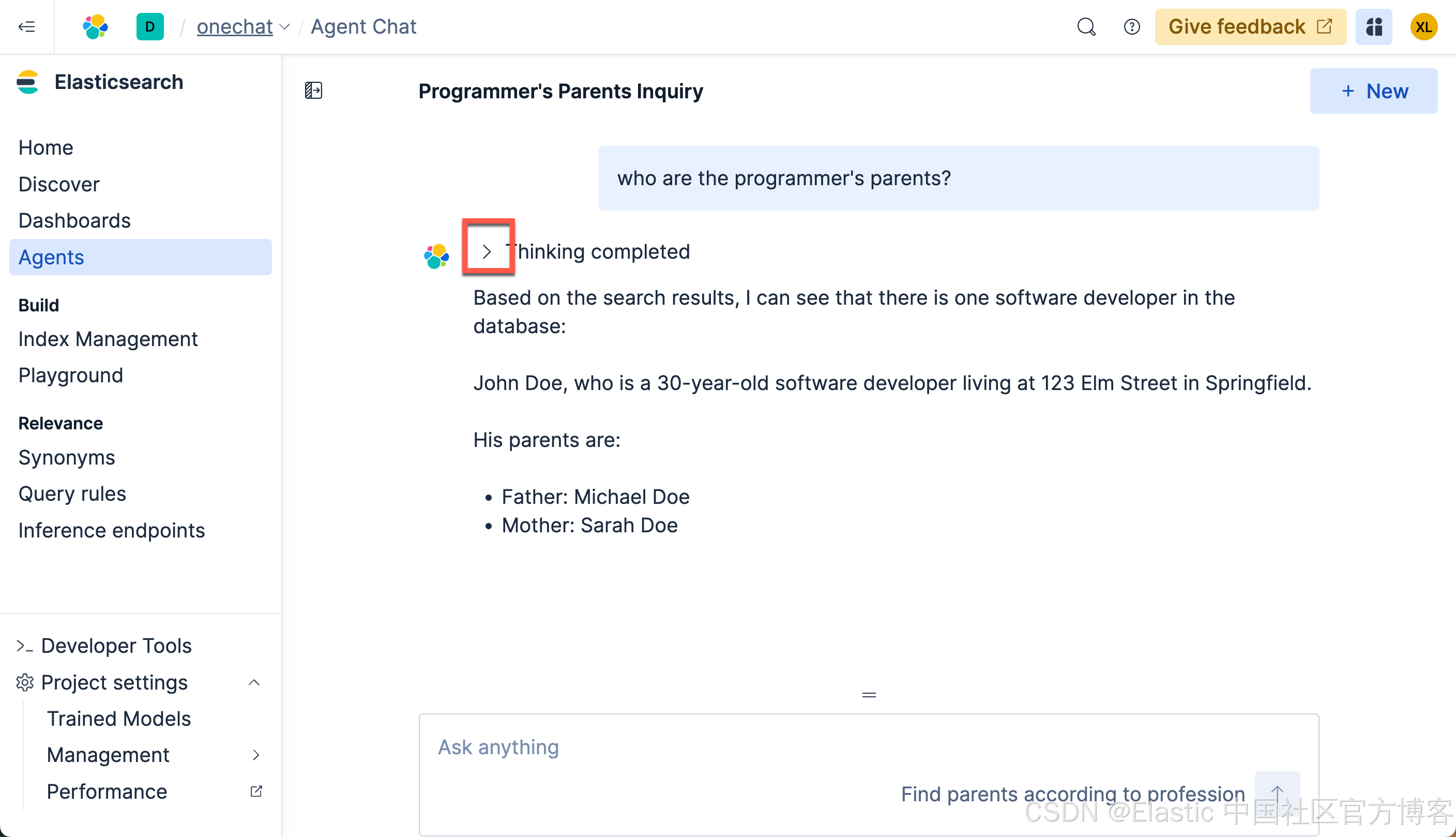Collapse the side navigation menu icon

(x=26, y=26)
